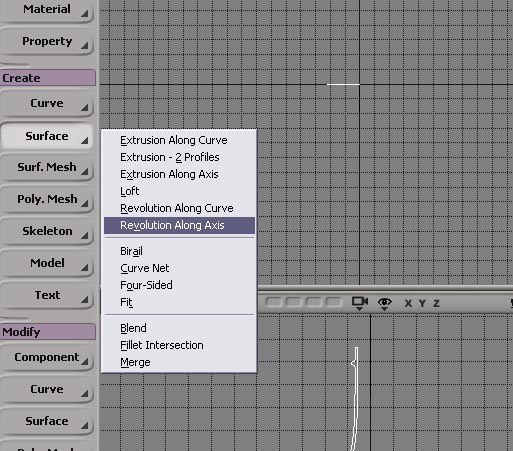Click the fourth memo camera slot
This screenshot has width=513, height=451.
[334, 302]
